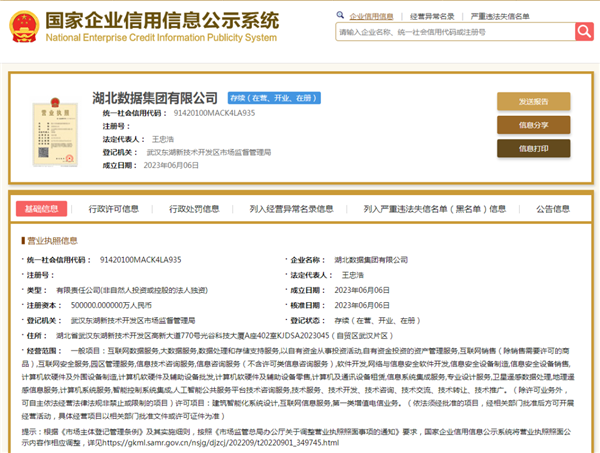Click the 经营范围 label

click(44, 351)
